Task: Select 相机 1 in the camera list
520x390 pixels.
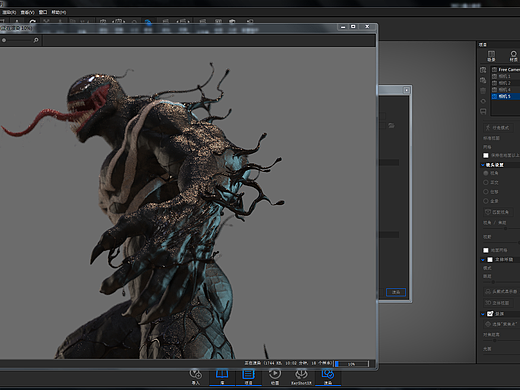Action: point(505,76)
